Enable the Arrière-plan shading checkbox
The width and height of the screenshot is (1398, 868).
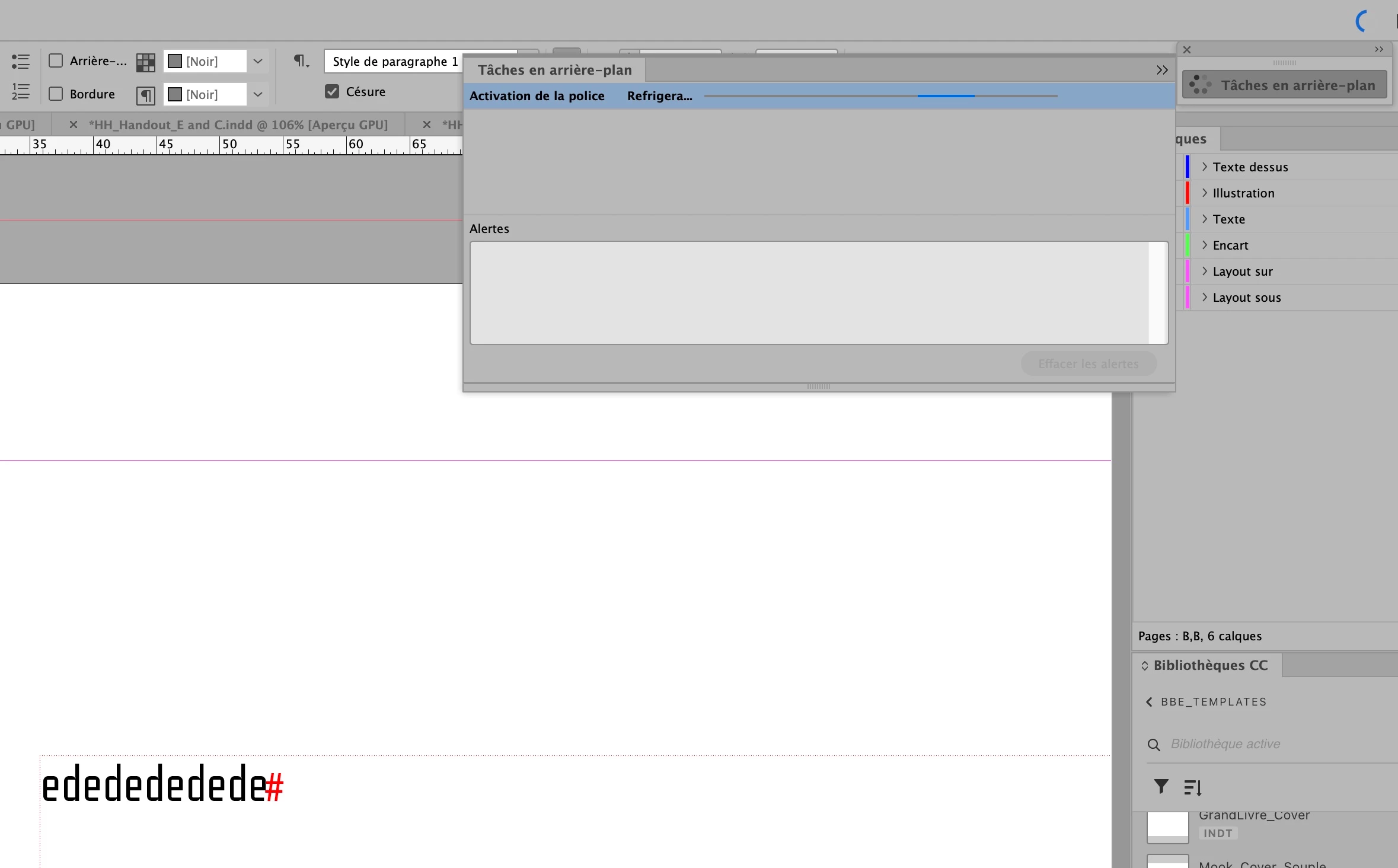click(x=56, y=61)
